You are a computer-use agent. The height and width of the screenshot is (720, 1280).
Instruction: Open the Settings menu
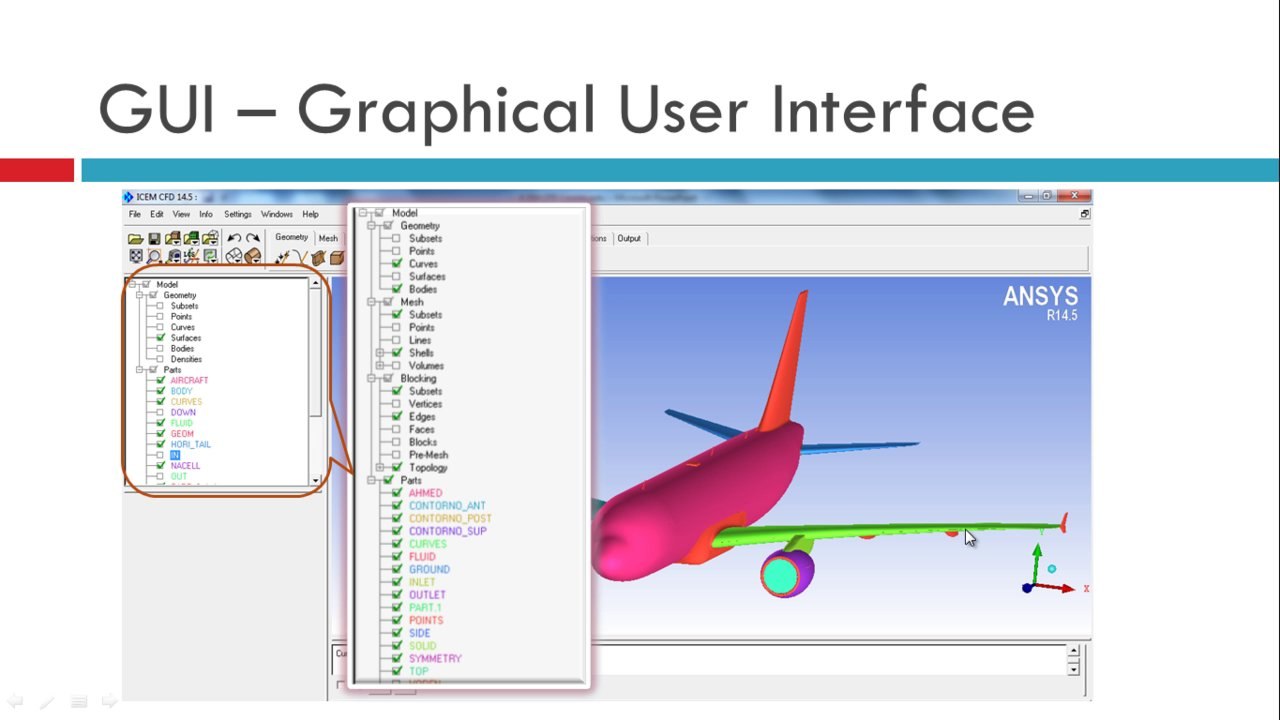click(238, 214)
